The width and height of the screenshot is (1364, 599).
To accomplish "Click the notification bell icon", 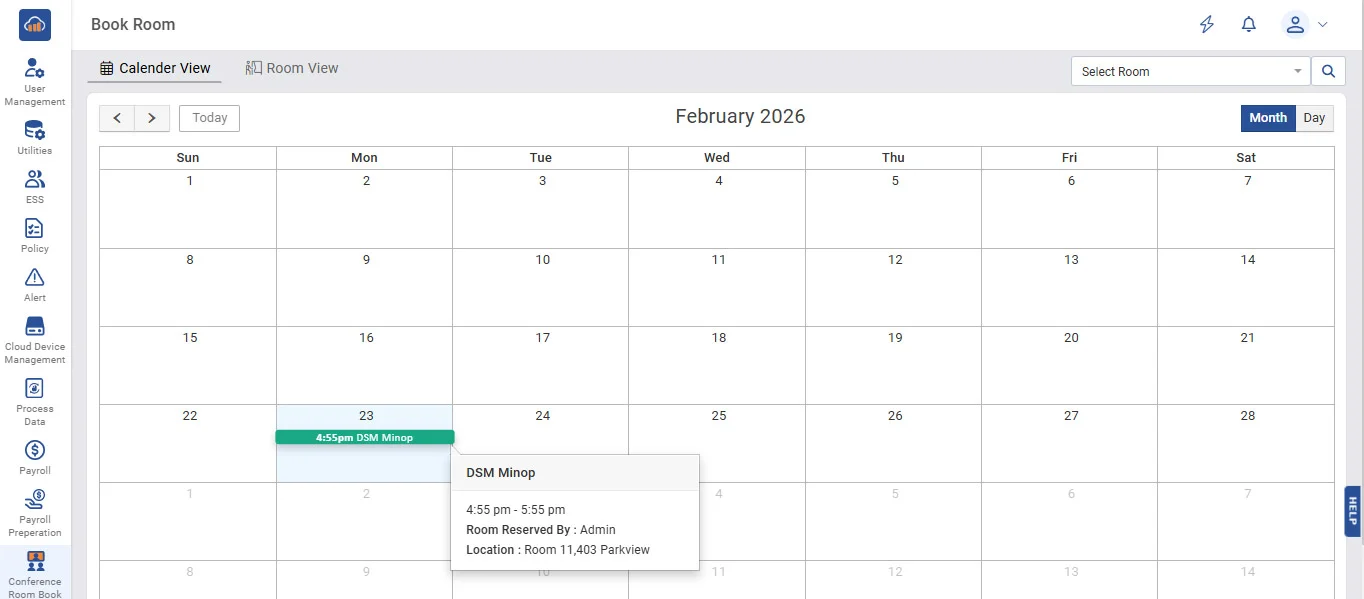I will click(x=1248, y=25).
